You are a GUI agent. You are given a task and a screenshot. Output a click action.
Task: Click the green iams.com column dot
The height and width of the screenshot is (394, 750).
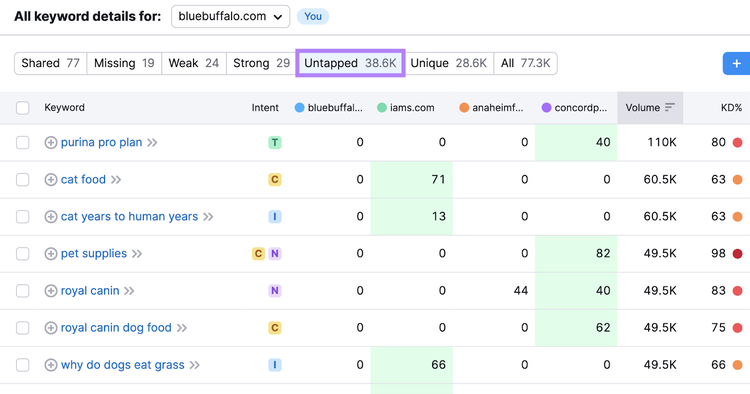[382, 108]
